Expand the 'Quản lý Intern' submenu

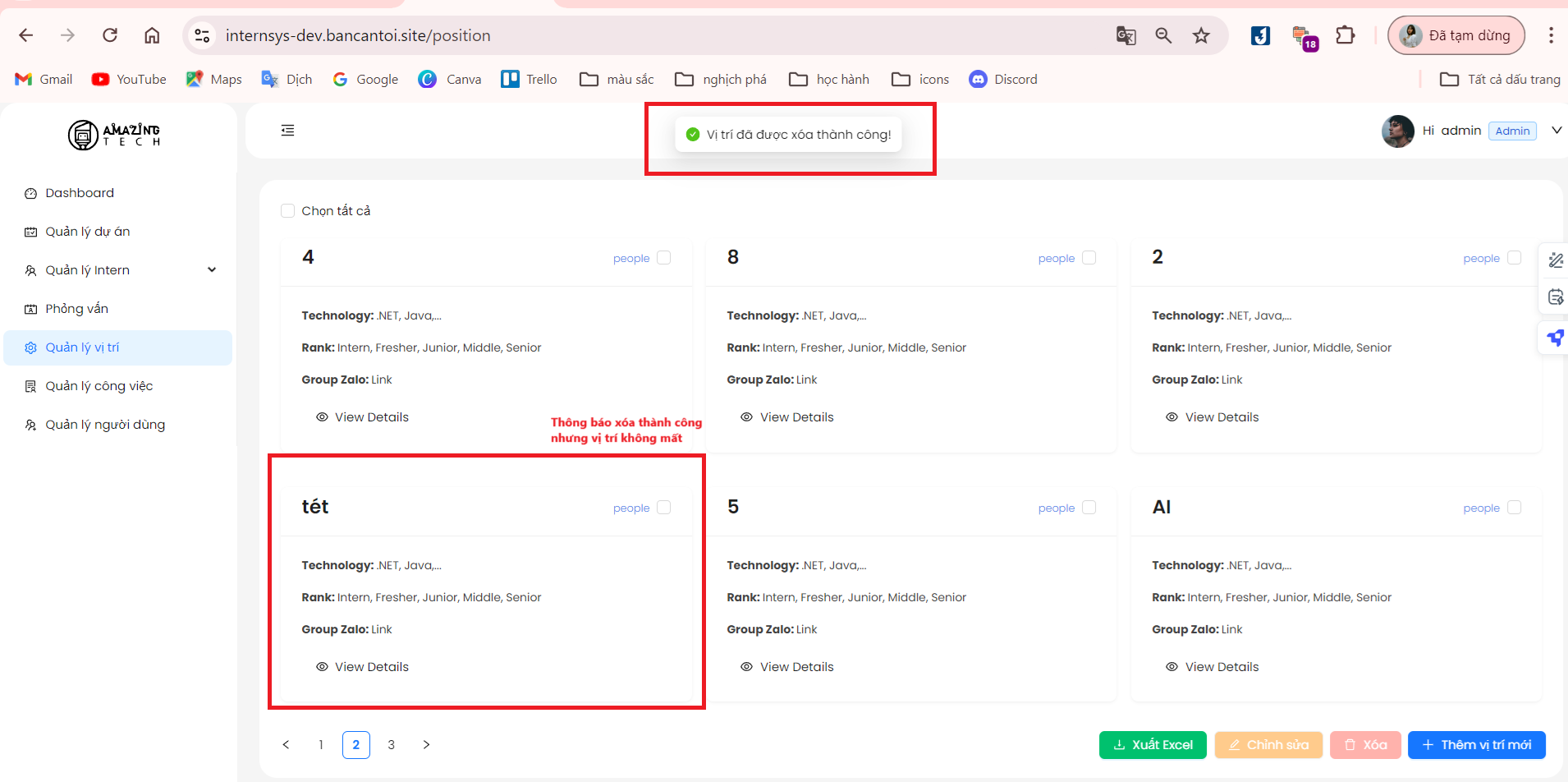[x=212, y=270]
